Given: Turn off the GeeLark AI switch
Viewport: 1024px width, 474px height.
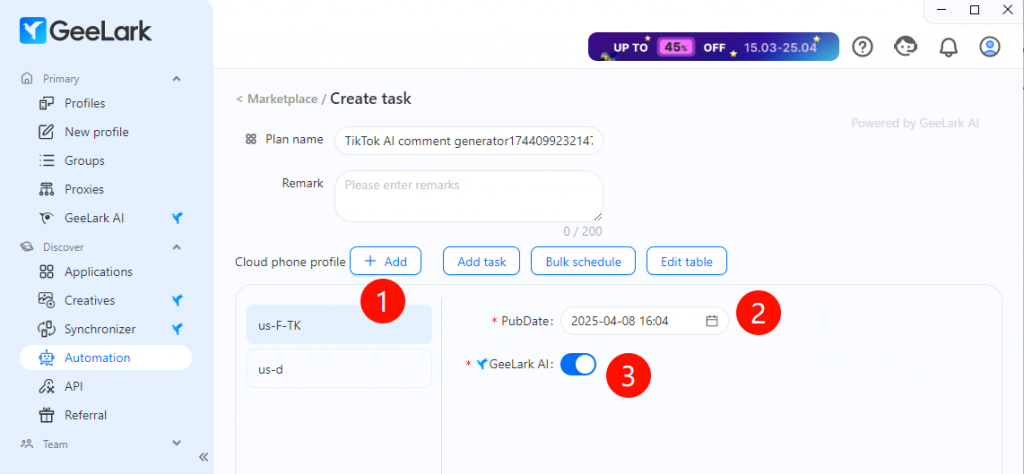Looking at the screenshot, I should point(578,364).
